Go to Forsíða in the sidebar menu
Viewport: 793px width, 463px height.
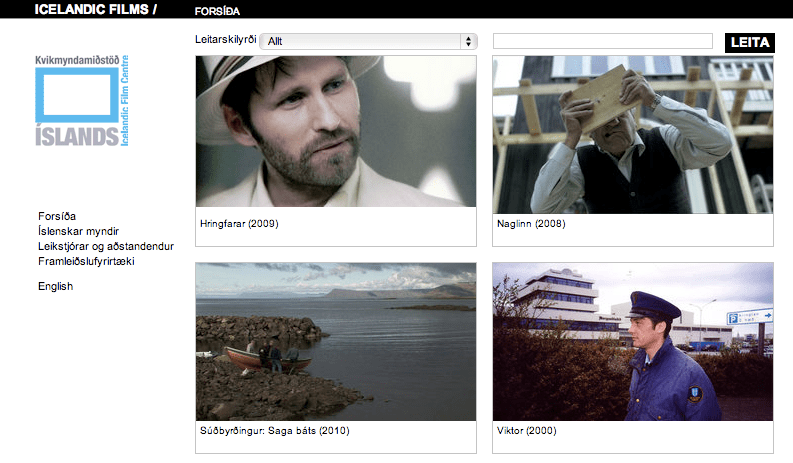[57, 216]
